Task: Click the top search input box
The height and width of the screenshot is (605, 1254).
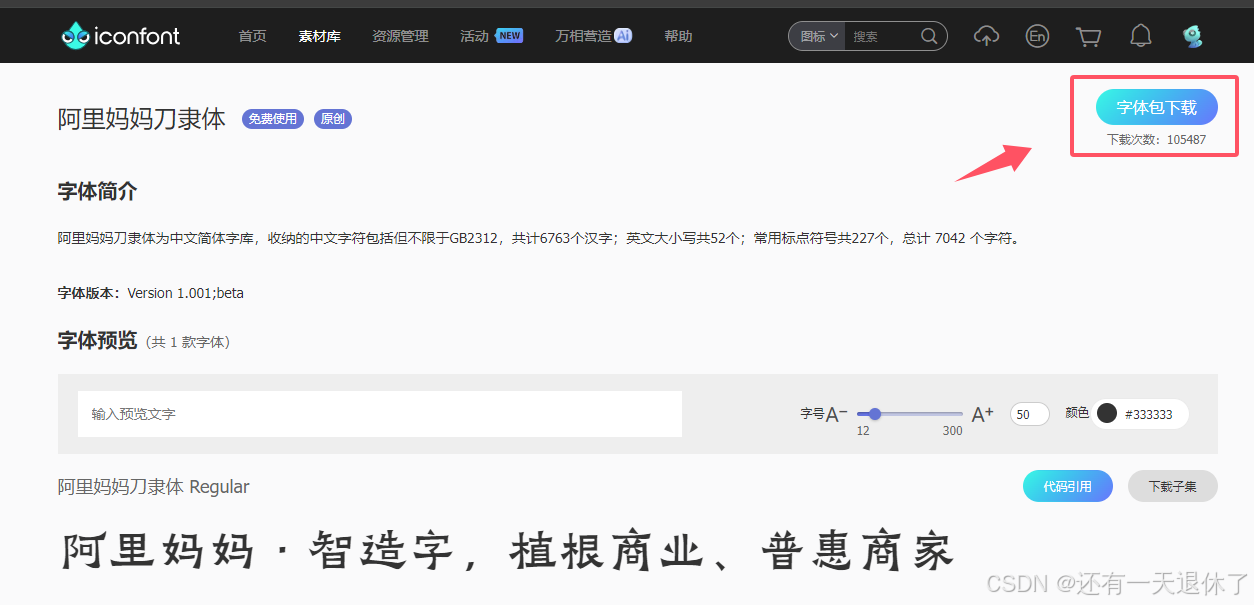Action: coord(880,36)
